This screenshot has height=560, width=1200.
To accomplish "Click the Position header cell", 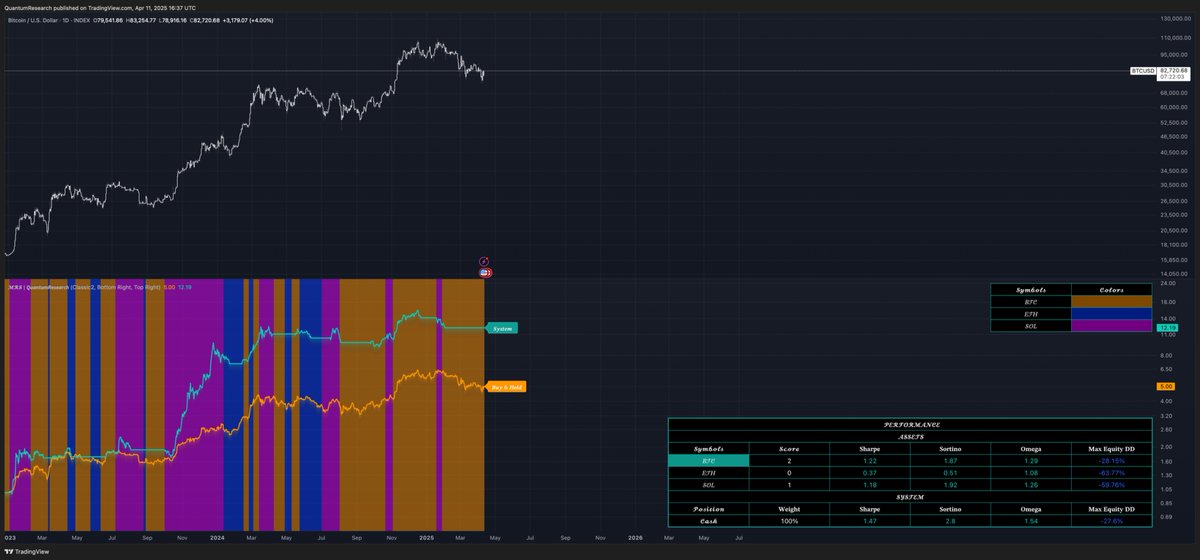I will pyautogui.click(x=708, y=509).
